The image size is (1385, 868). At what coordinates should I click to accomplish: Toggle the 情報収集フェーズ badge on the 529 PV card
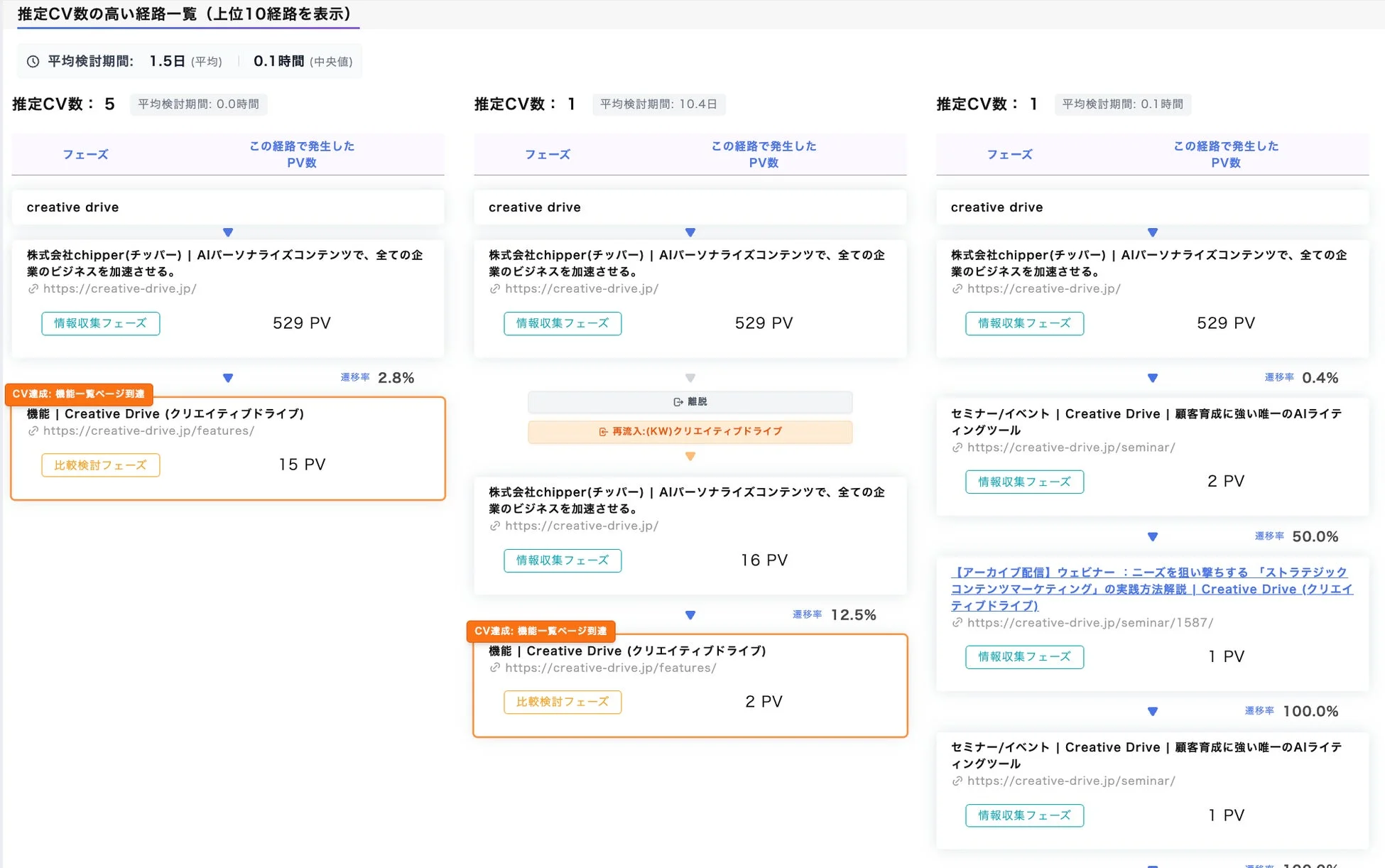click(100, 323)
